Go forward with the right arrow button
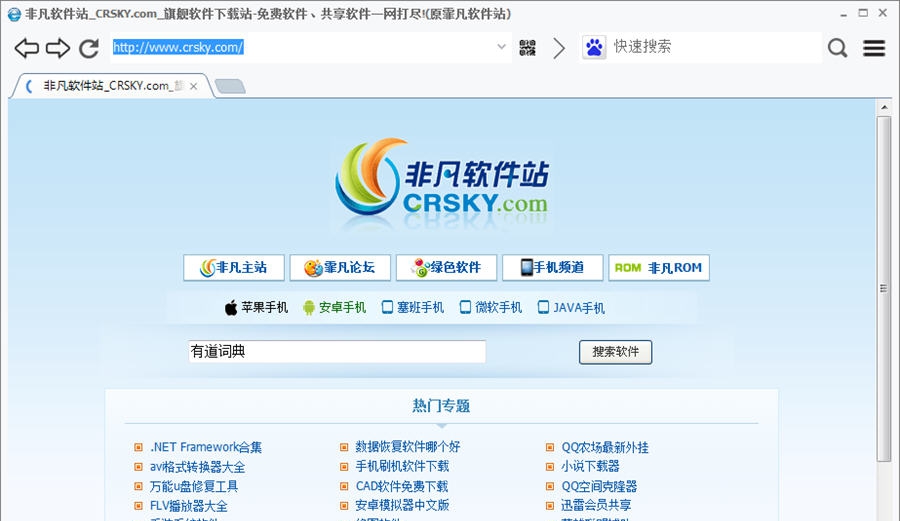The image size is (900, 521). click(x=57, y=48)
